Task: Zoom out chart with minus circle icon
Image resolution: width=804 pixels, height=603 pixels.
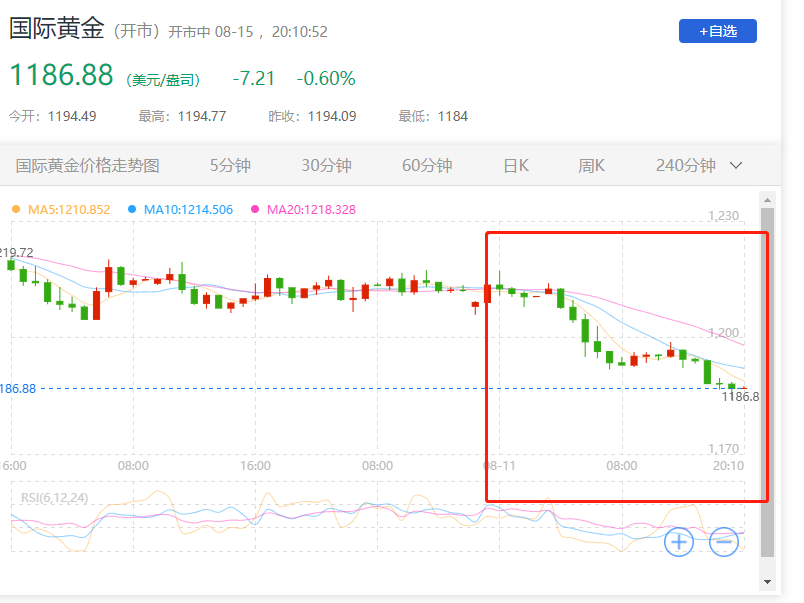Action: [724, 541]
